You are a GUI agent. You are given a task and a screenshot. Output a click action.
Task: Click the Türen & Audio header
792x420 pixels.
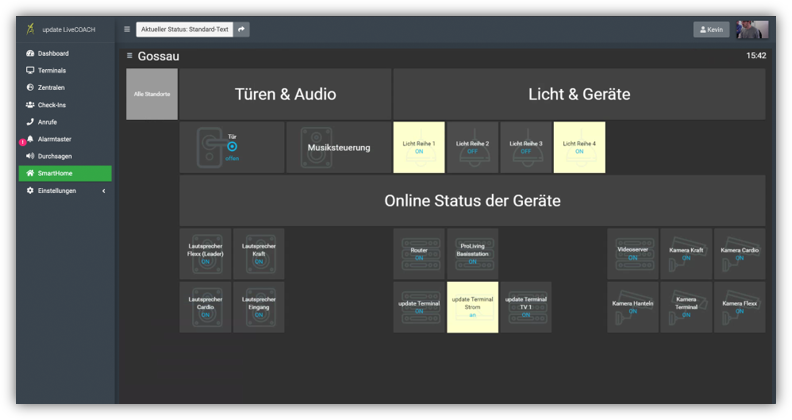coord(285,94)
